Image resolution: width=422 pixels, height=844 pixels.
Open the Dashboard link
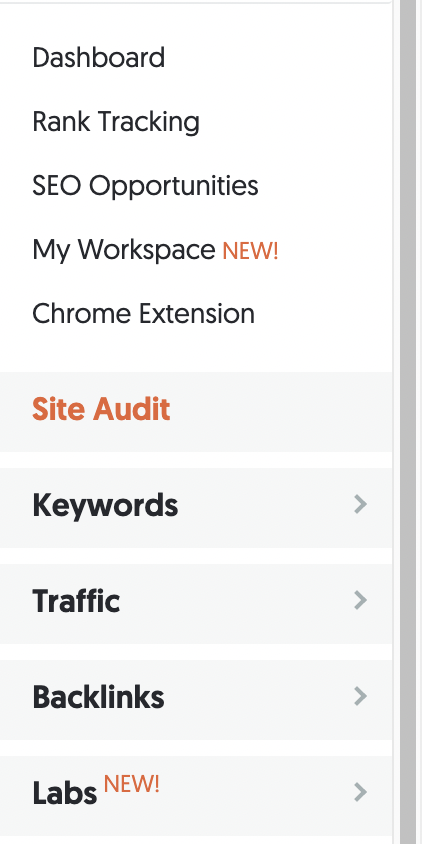tap(99, 58)
